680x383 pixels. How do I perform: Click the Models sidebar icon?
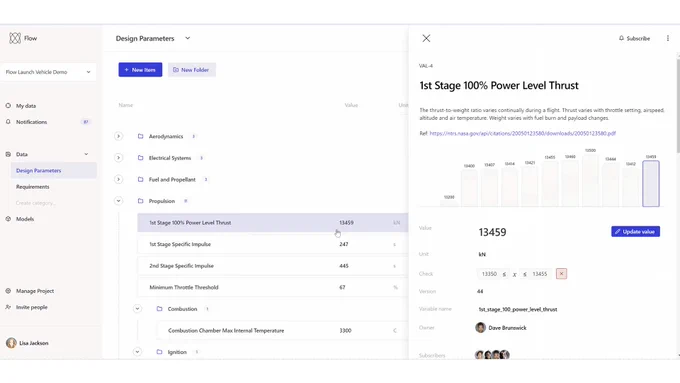click(x=8, y=219)
